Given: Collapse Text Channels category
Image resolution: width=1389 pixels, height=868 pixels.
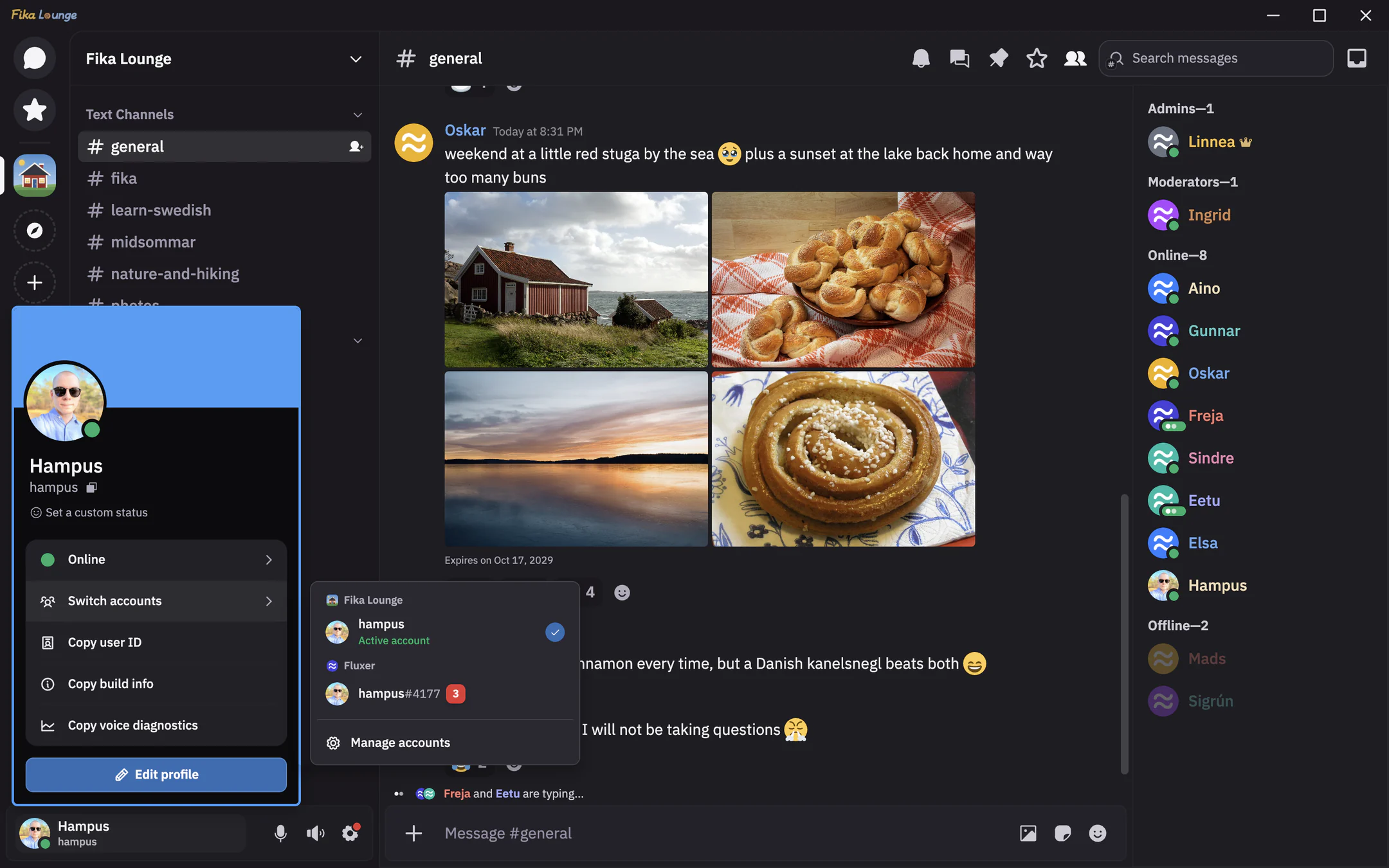Looking at the screenshot, I should click(358, 114).
